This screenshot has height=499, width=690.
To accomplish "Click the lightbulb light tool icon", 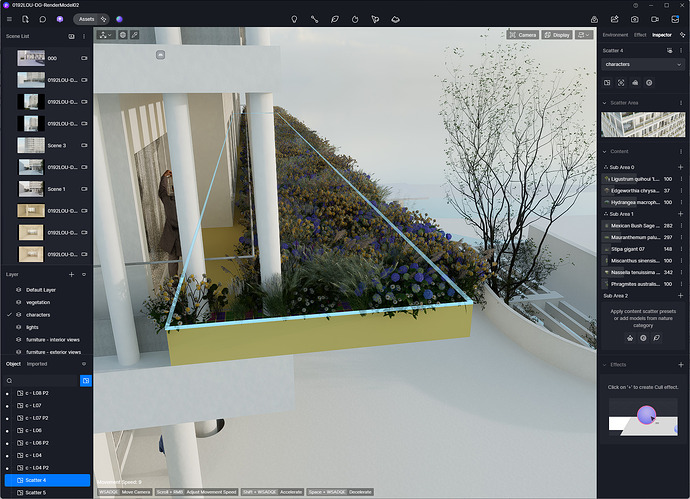I will point(293,19).
